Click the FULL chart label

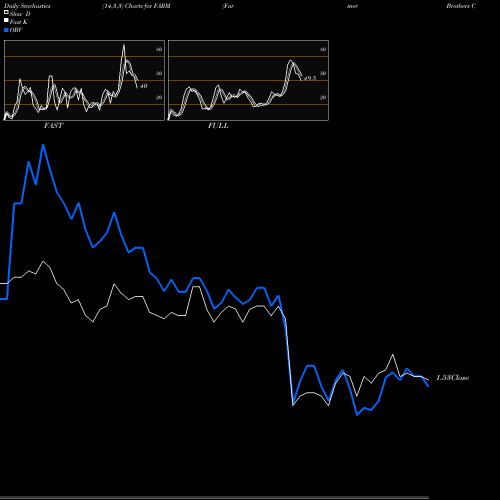click(x=218, y=126)
